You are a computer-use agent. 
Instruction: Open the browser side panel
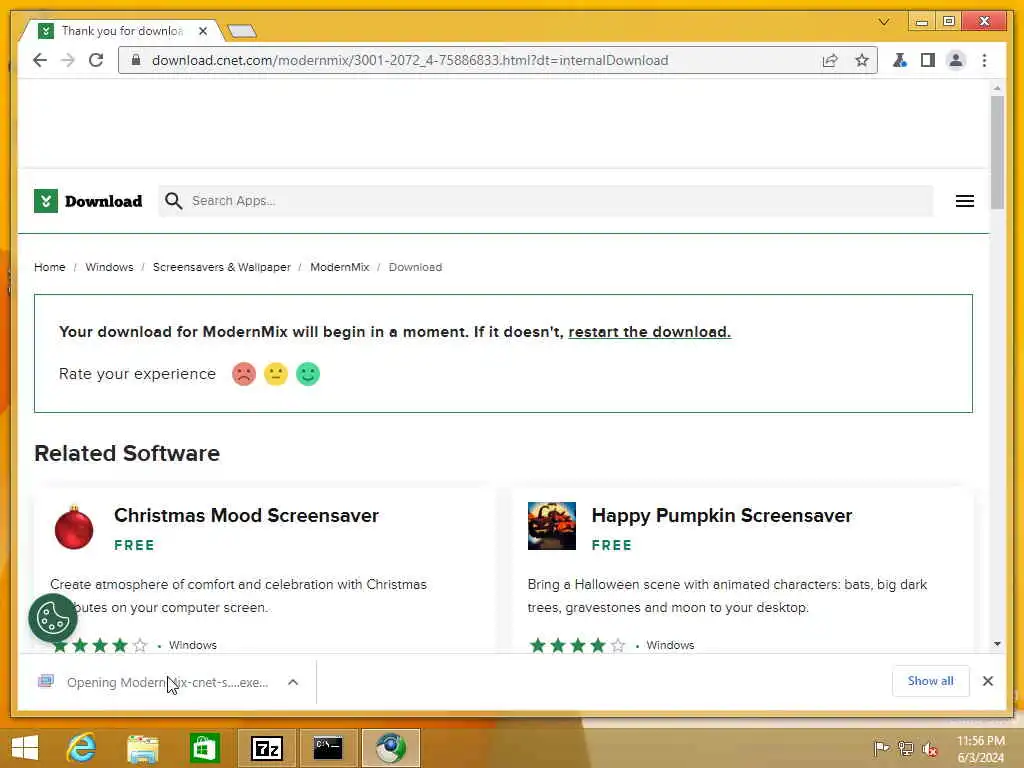click(x=927, y=60)
